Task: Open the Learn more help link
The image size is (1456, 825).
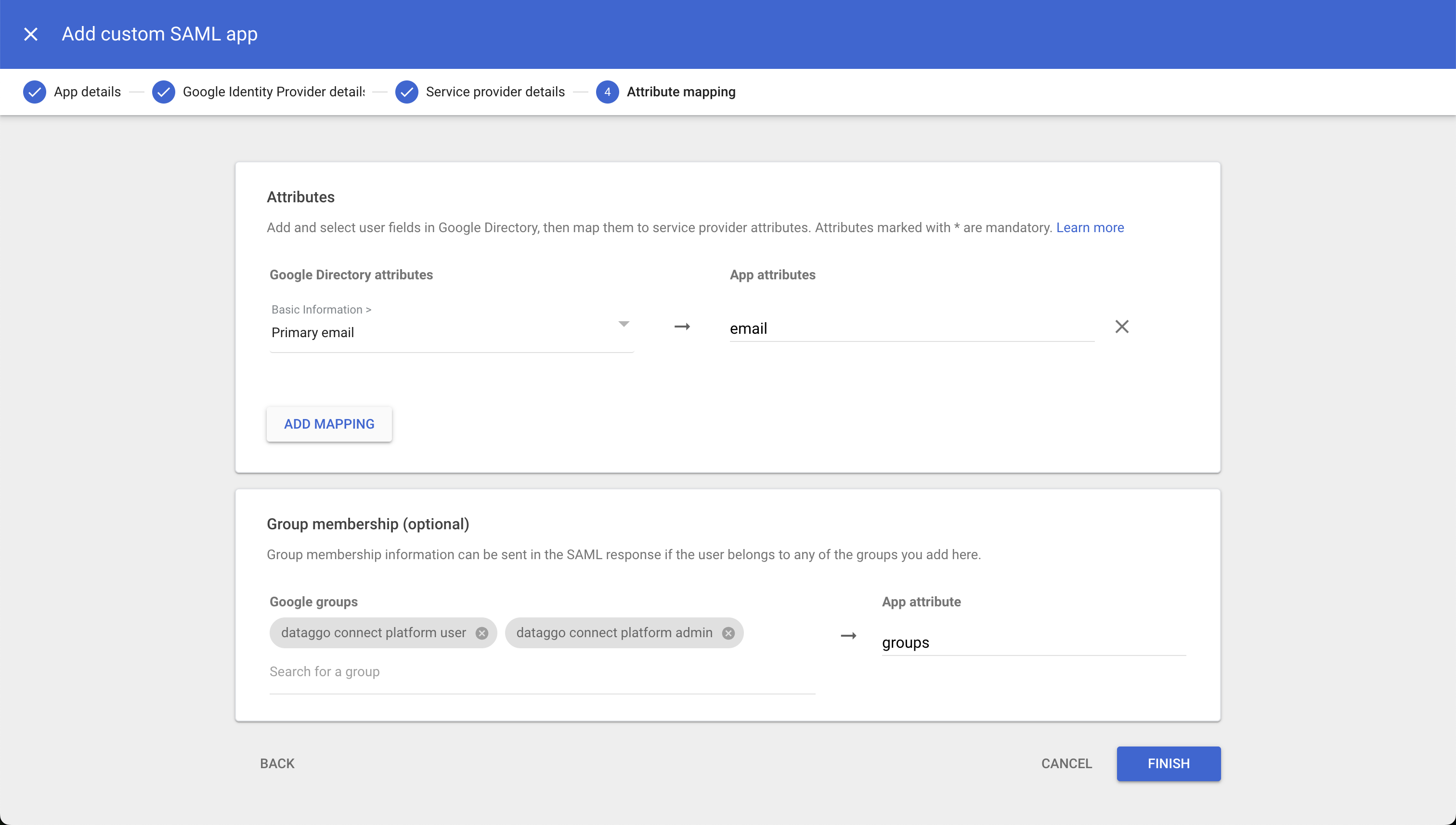Action: pyautogui.click(x=1090, y=227)
